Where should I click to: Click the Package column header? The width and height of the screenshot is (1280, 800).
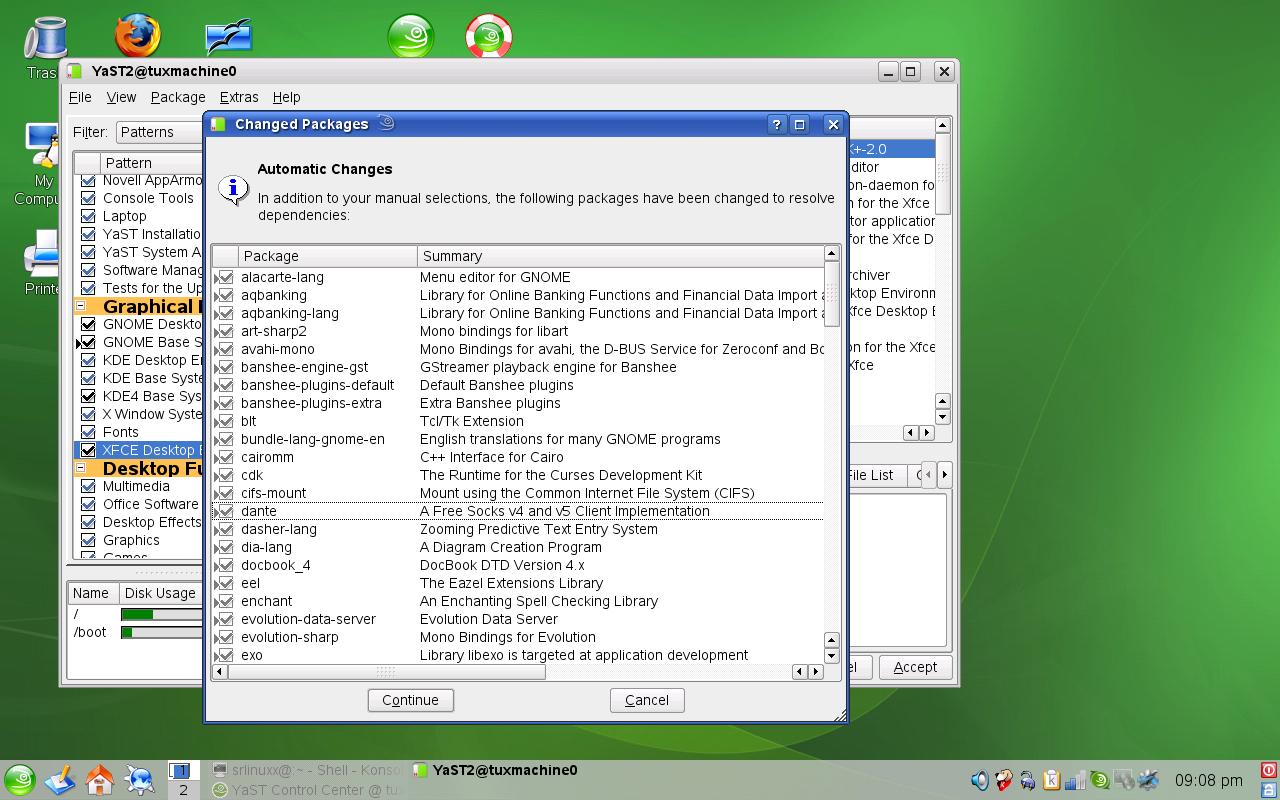point(327,256)
